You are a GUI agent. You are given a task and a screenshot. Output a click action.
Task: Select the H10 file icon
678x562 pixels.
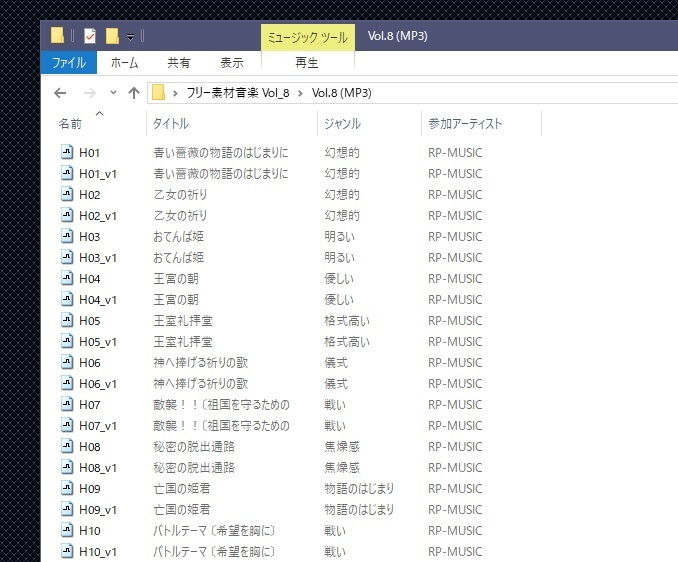(x=67, y=530)
